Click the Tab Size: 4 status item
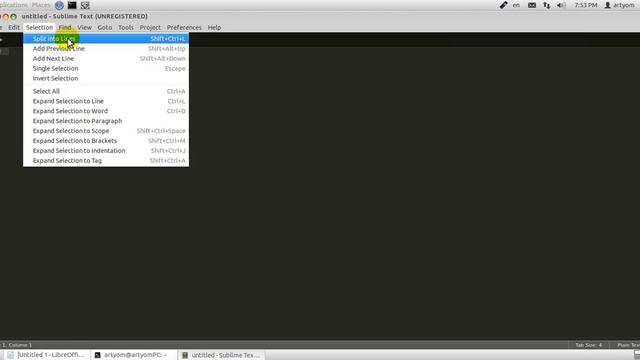The height and width of the screenshot is (360, 640). click(589, 345)
